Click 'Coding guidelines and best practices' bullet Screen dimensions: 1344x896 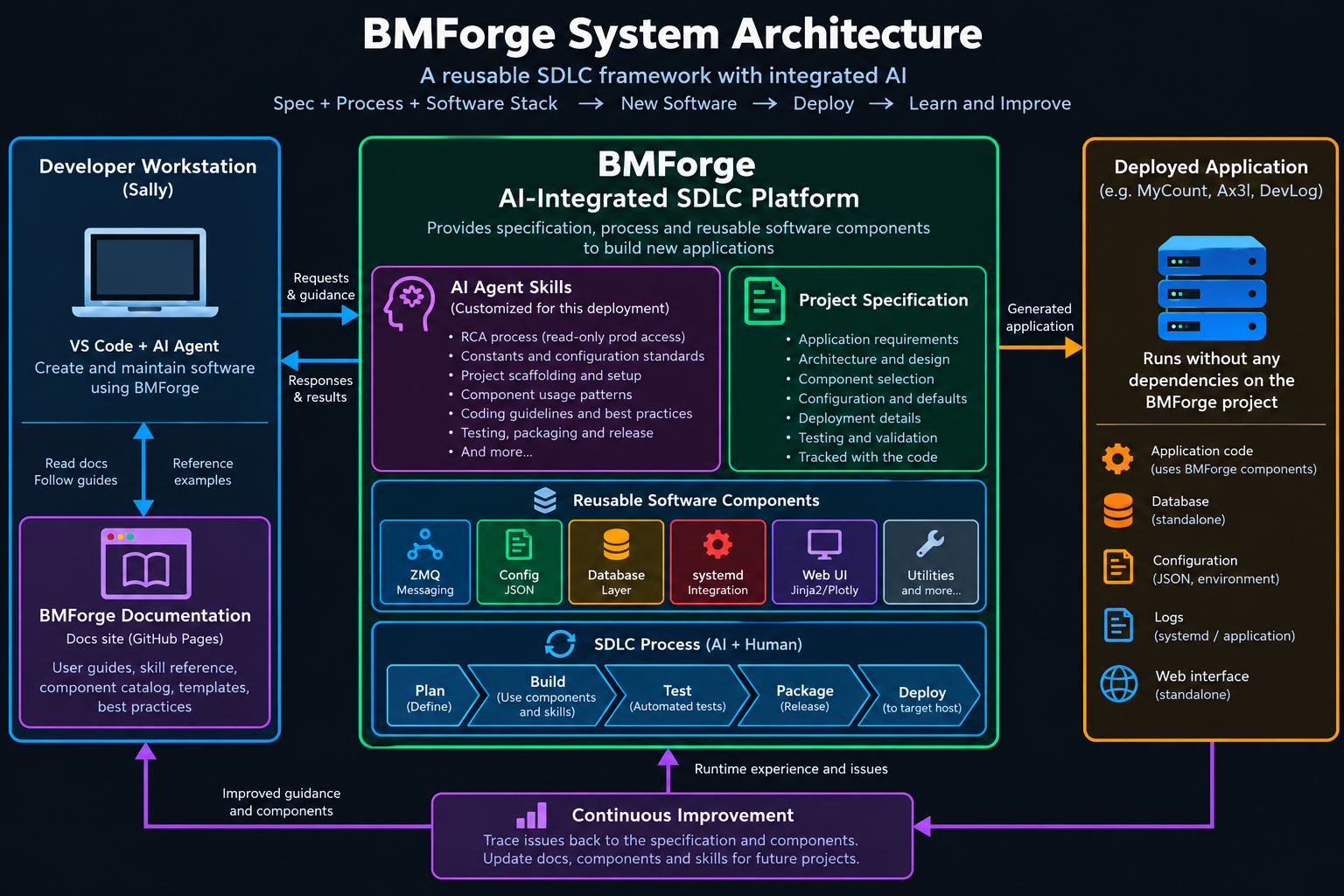577,414
